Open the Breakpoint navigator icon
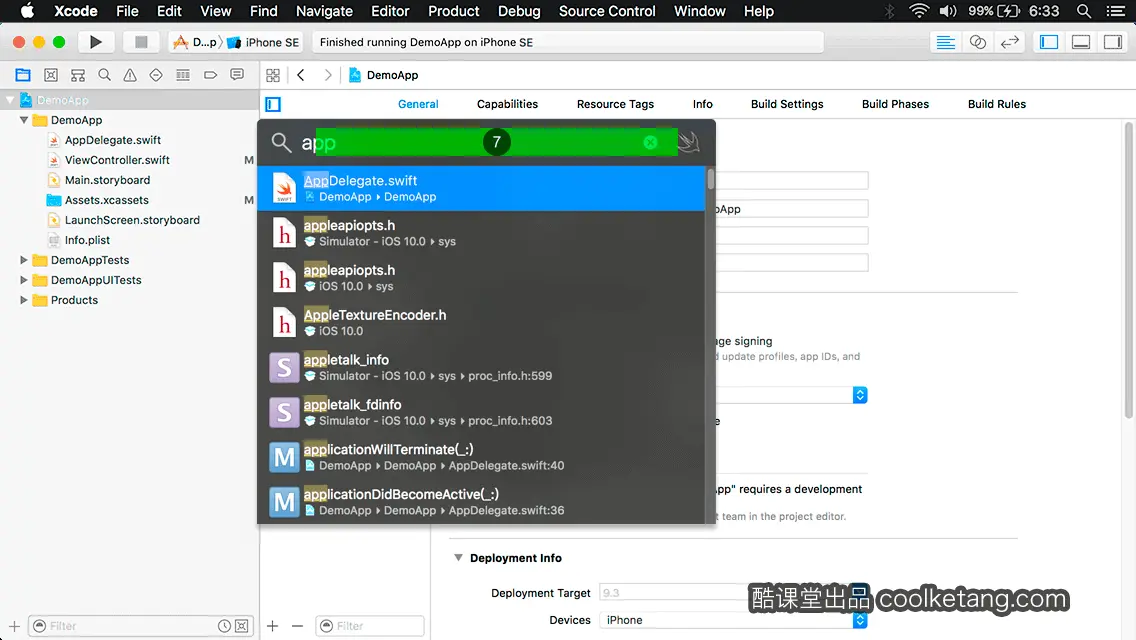This screenshot has width=1136, height=640. pyautogui.click(x=210, y=75)
